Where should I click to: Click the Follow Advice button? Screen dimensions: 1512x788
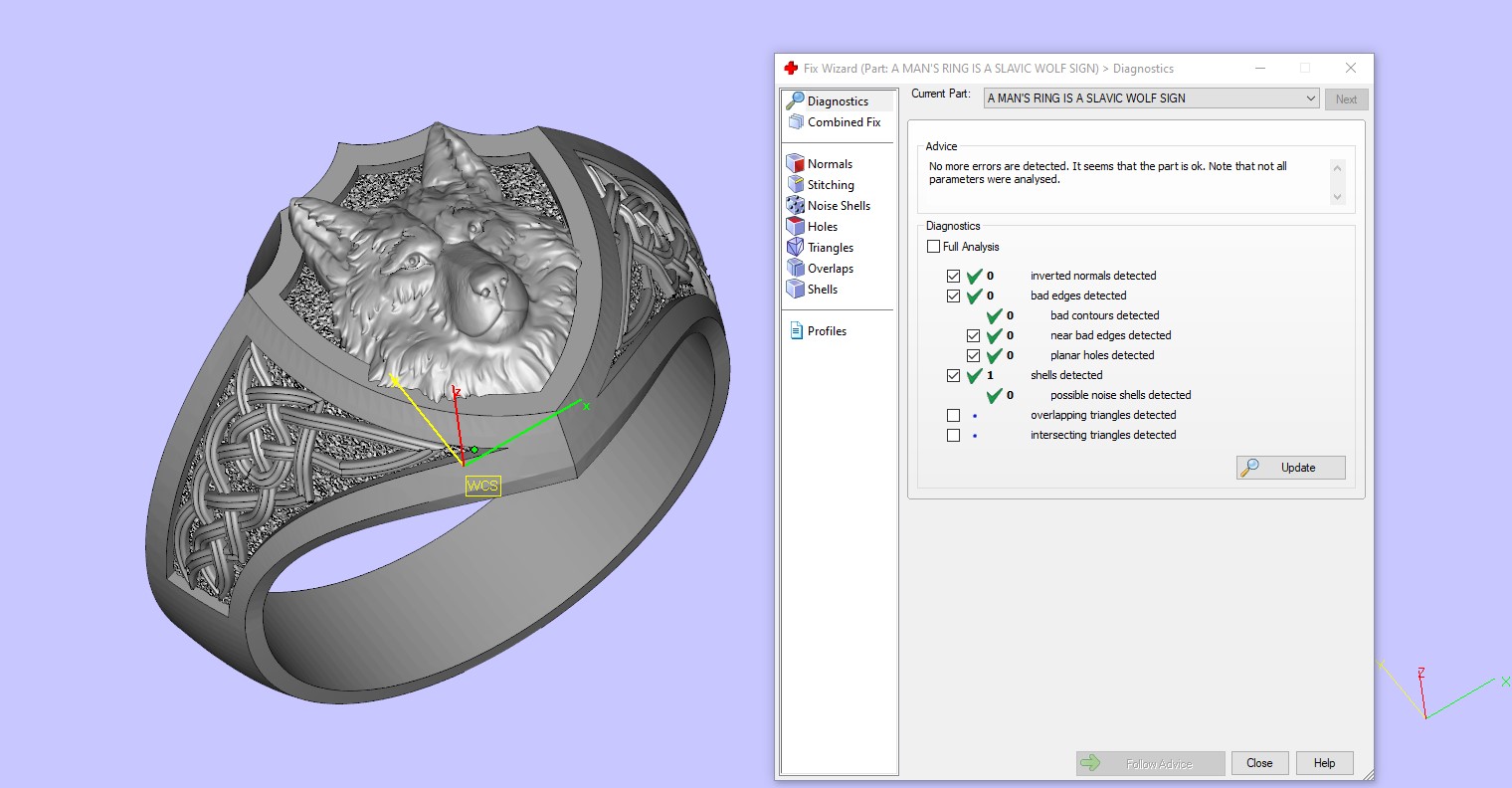[1150, 763]
